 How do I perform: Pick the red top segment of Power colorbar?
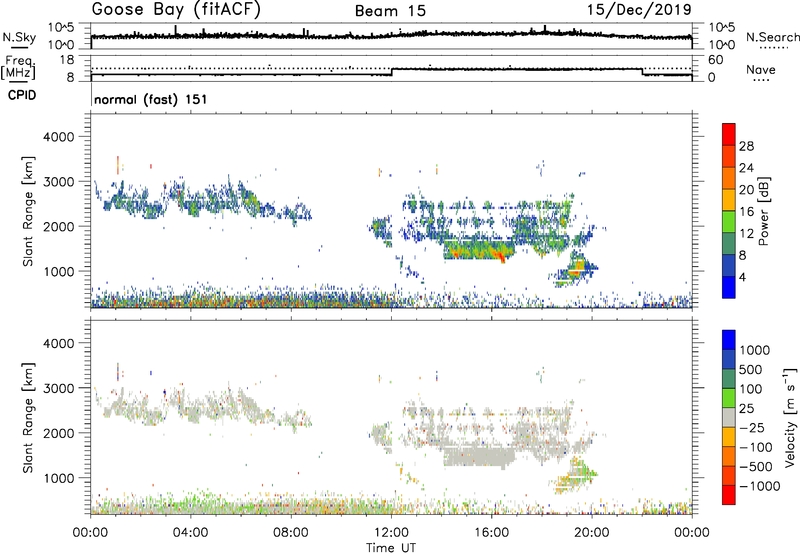click(x=729, y=134)
